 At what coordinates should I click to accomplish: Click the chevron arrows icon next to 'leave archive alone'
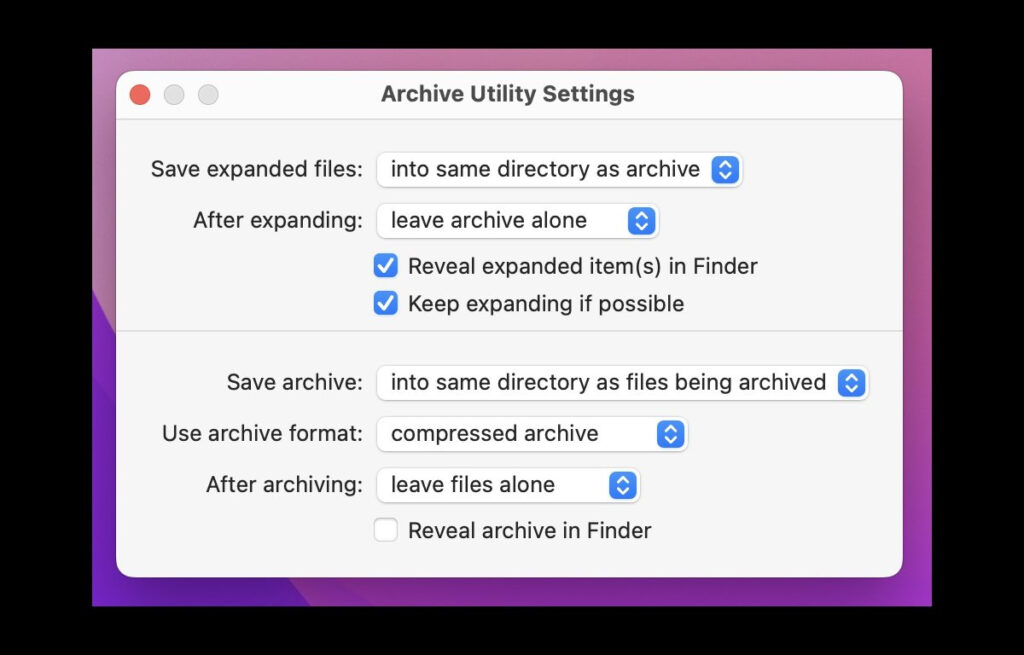click(x=641, y=221)
